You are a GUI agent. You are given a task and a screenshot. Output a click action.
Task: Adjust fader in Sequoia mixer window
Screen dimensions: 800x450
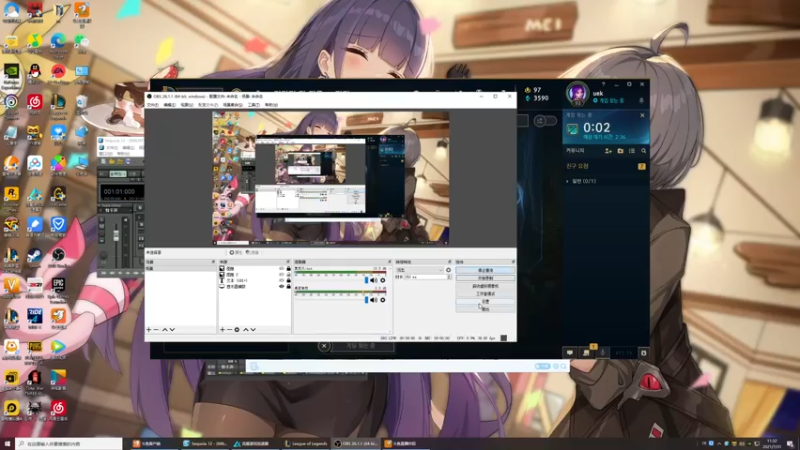(116, 235)
